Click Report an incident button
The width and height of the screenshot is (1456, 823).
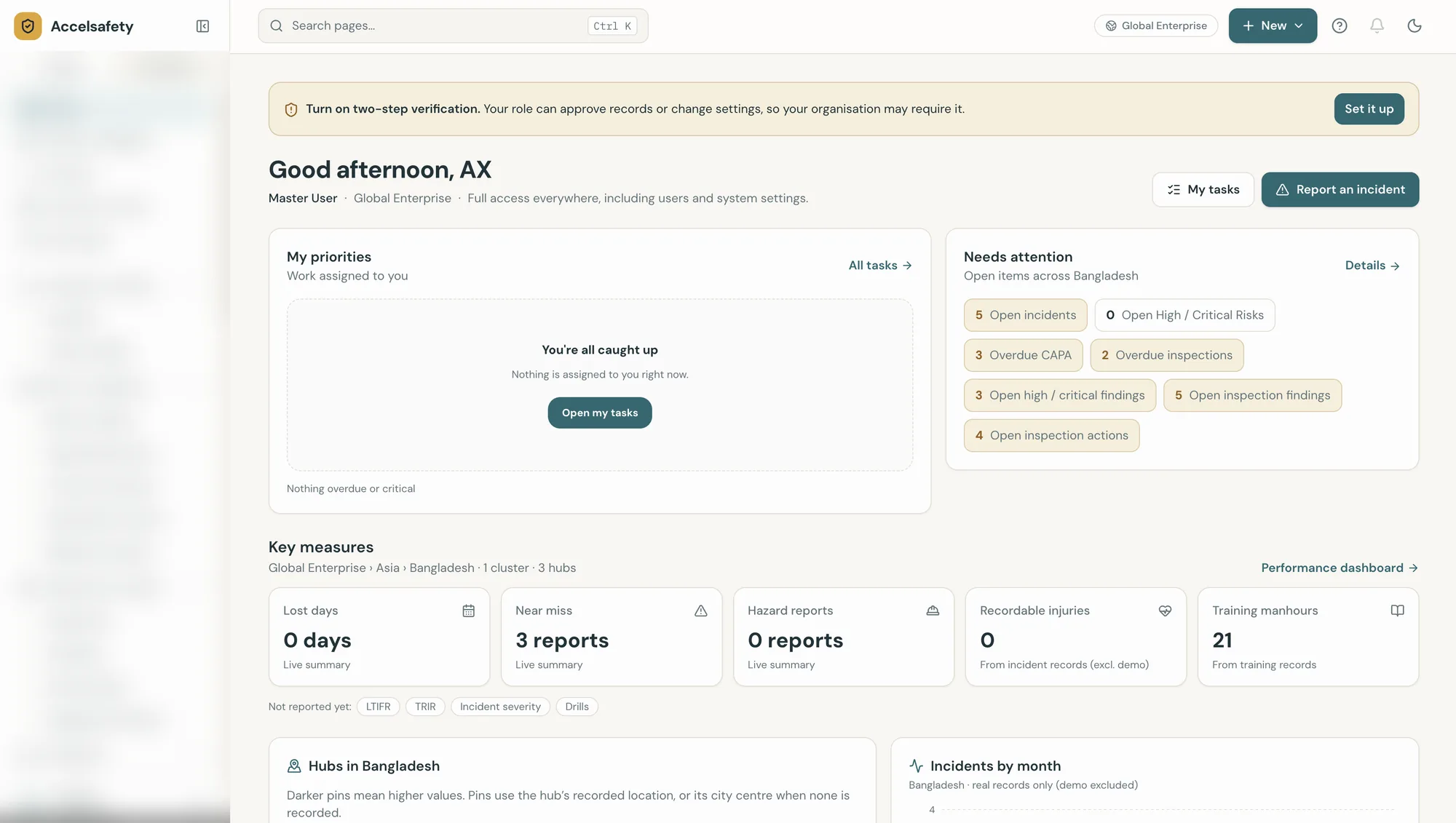(x=1340, y=190)
